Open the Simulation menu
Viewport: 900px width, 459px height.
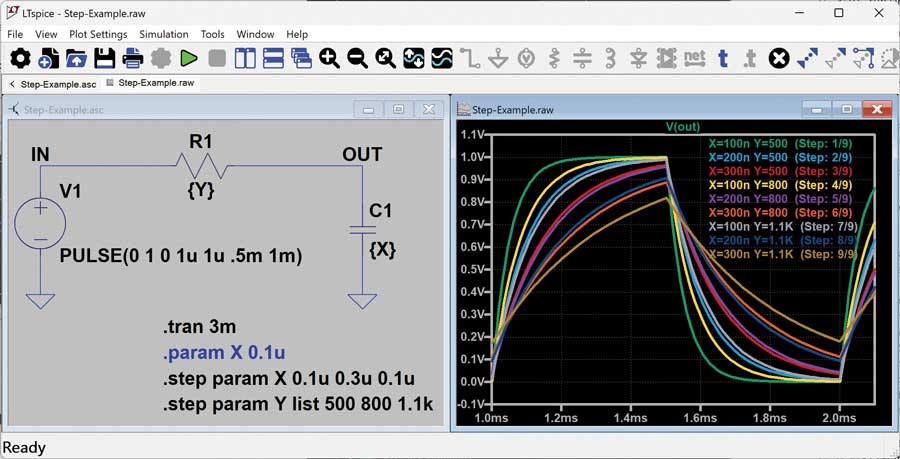[164, 34]
